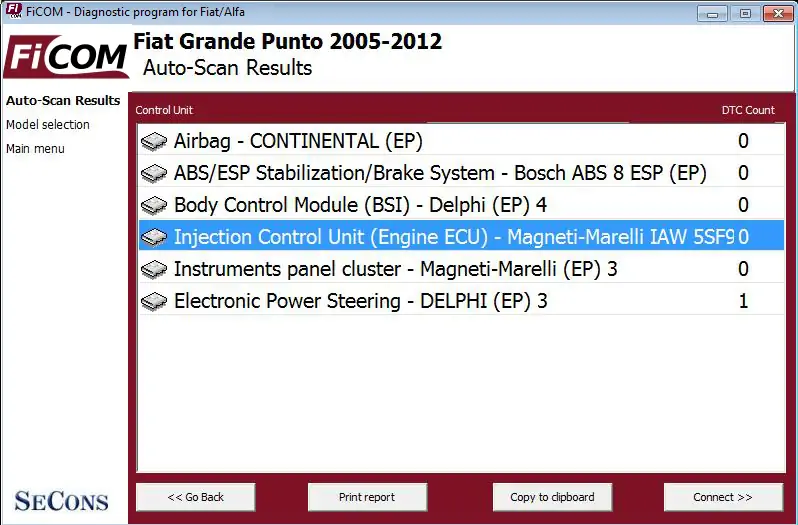Click the Electronic Power Steering chip icon
The height and width of the screenshot is (525, 798).
pos(154,302)
